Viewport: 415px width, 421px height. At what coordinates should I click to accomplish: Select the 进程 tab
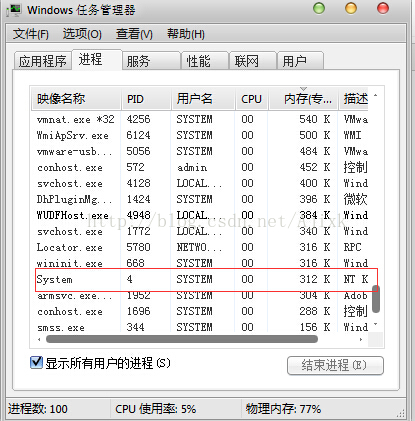97,60
